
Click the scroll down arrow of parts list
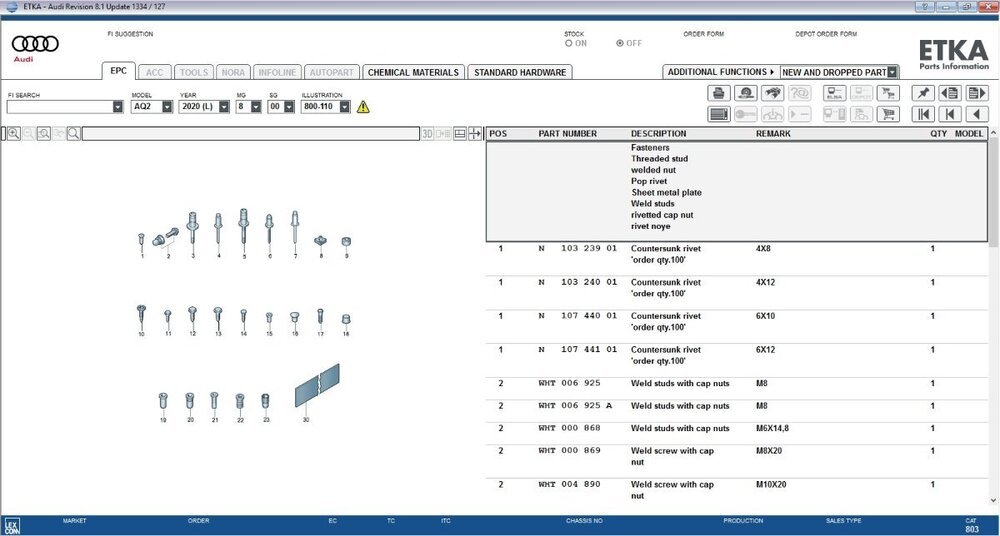click(993, 501)
